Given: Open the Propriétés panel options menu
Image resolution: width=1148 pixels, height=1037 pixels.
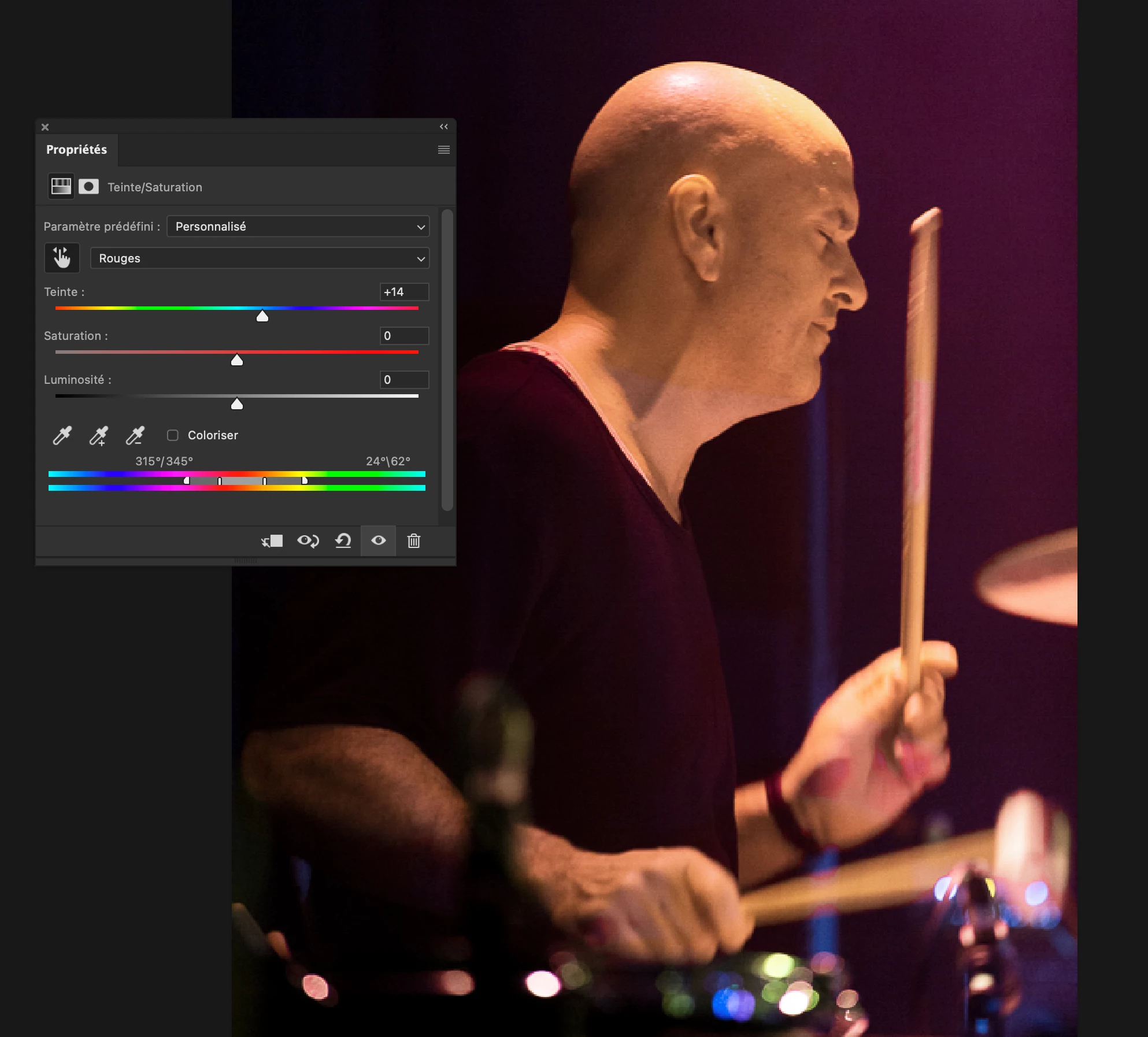Looking at the screenshot, I should [444, 150].
